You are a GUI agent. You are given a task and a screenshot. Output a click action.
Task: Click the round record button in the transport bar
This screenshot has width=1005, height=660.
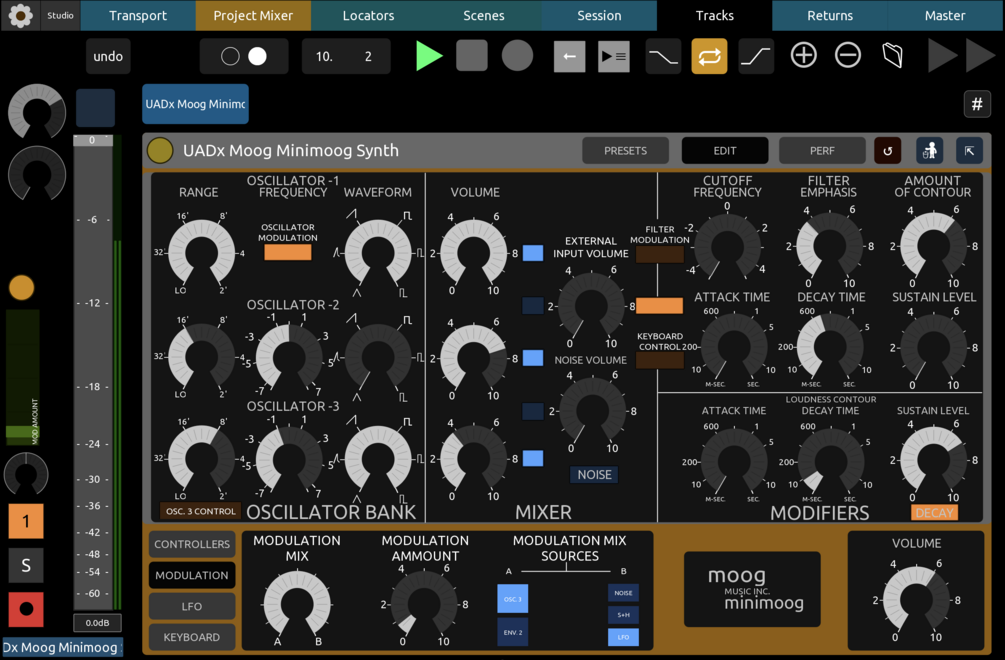(x=517, y=56)
